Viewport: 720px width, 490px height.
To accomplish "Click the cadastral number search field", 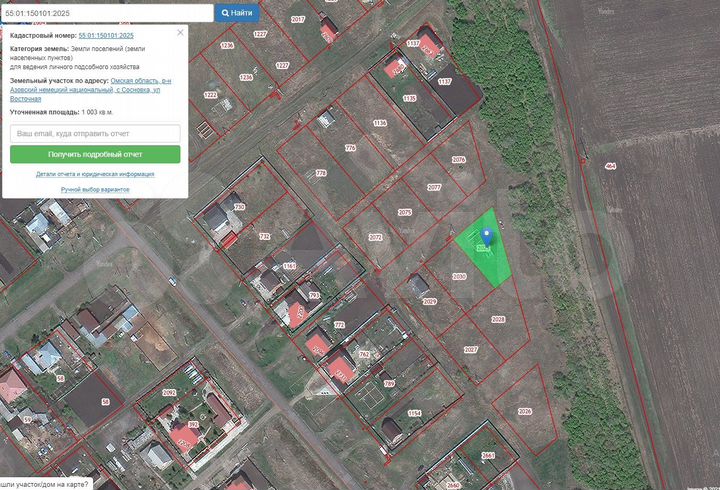I will [107, 13].
